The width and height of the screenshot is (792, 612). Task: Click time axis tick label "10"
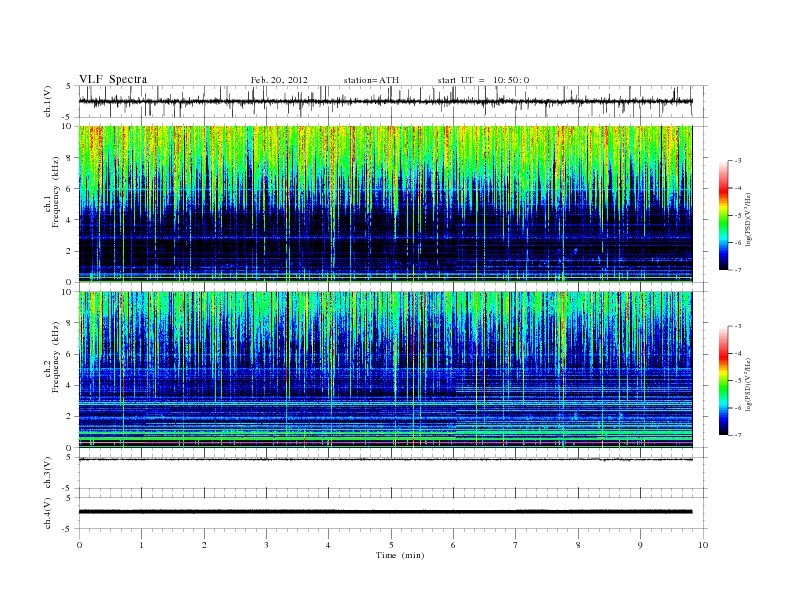coord(703,545)
